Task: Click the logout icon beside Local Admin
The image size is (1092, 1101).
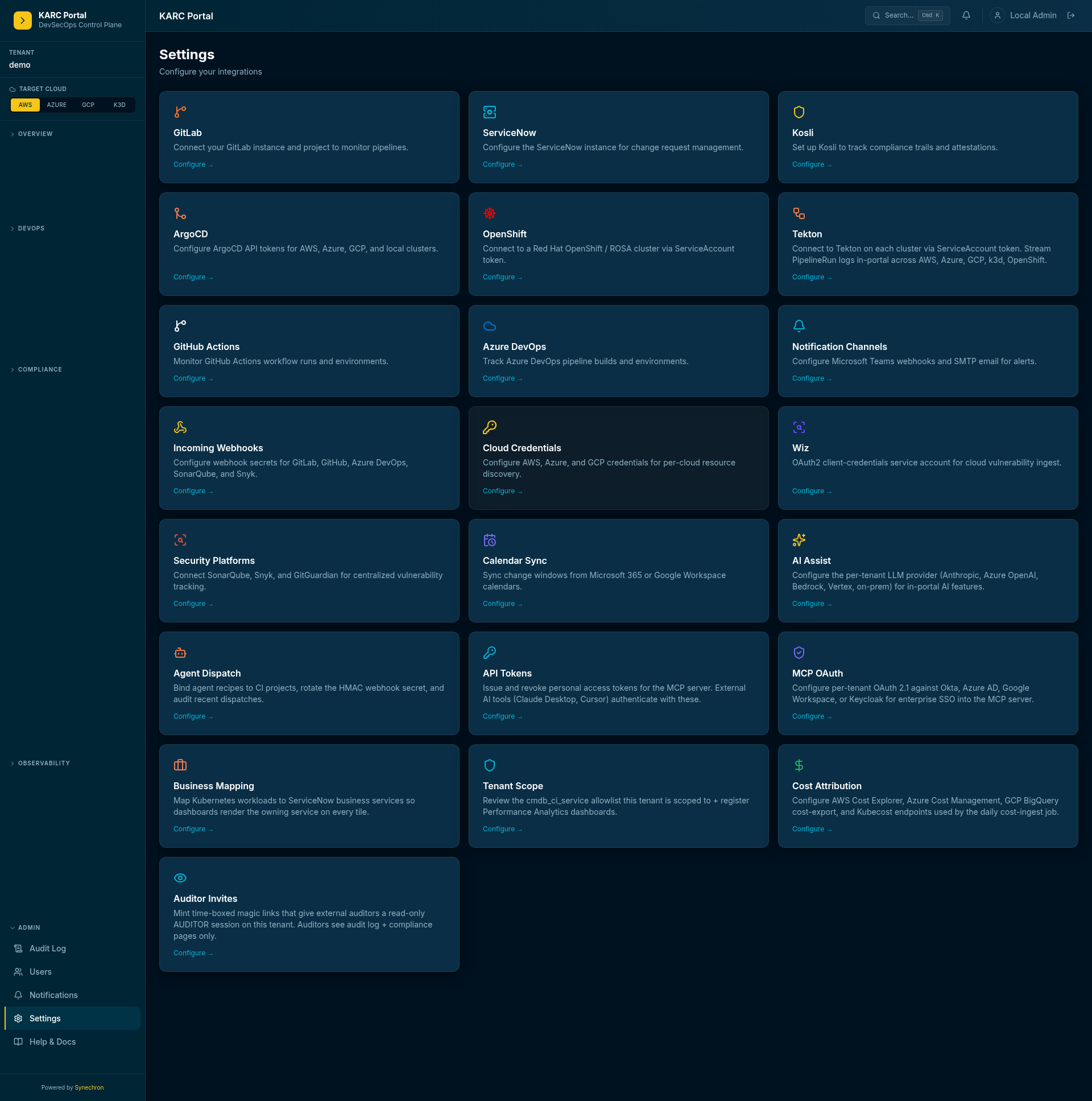Action: click(x=1071, y=15)
